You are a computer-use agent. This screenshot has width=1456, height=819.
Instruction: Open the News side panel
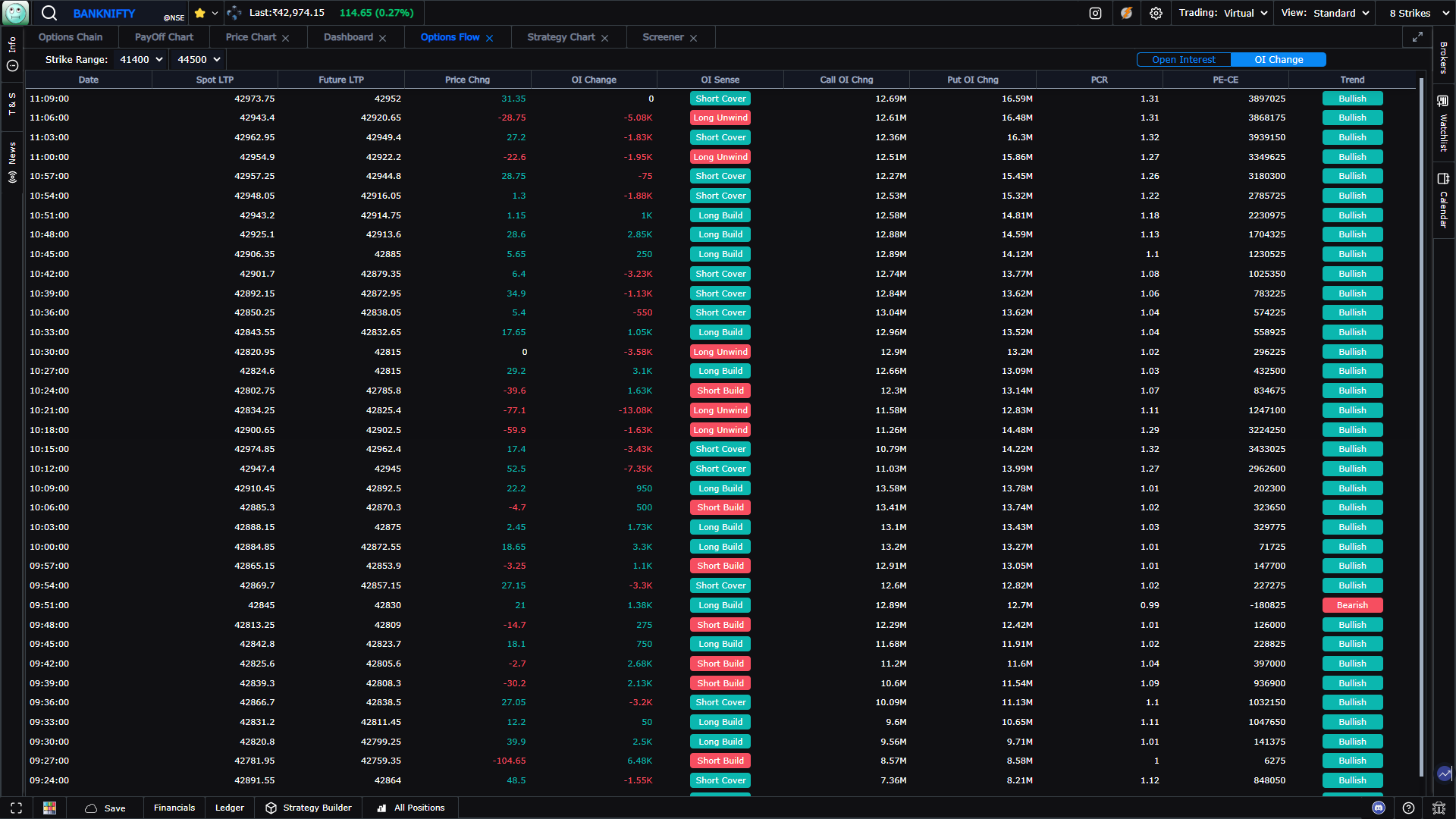tap(12, 162)
